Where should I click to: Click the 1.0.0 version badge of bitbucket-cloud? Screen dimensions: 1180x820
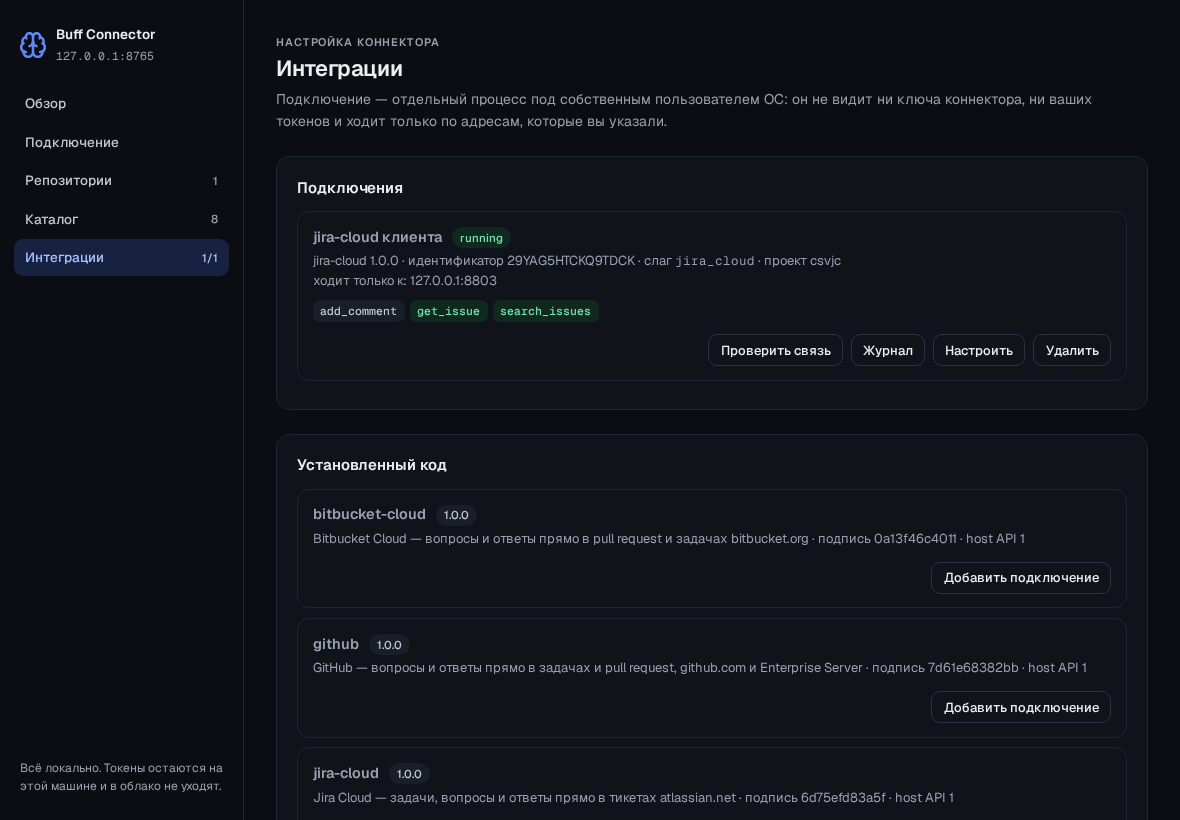tap(456, 515)
